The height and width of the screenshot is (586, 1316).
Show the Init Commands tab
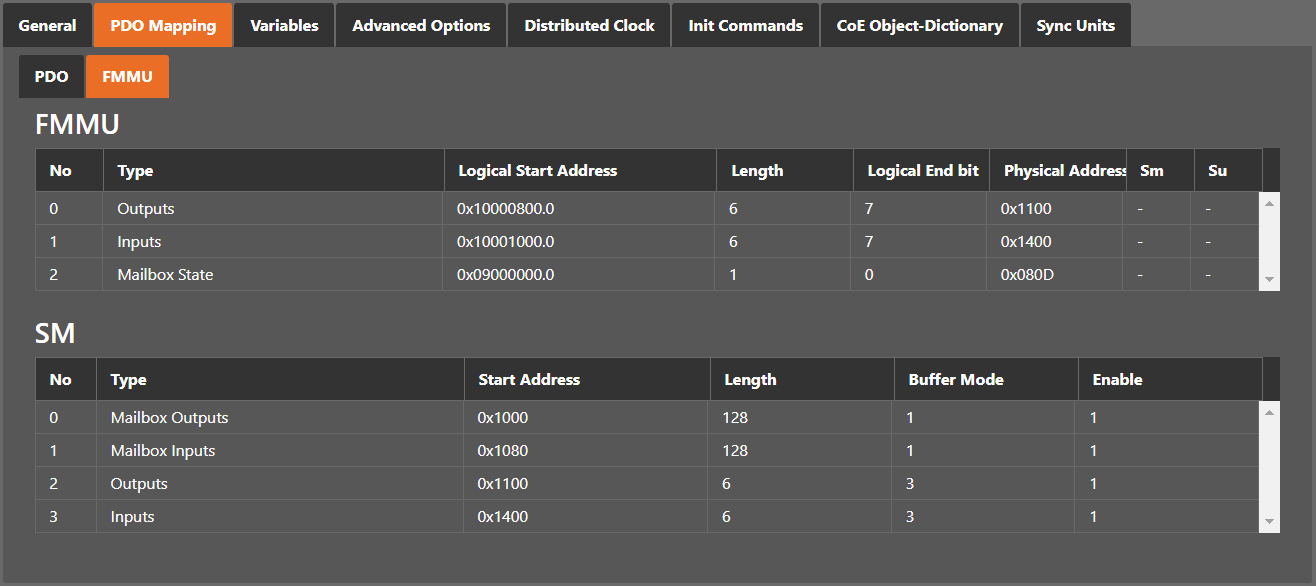pyautogui.click(x=745, y=26)
